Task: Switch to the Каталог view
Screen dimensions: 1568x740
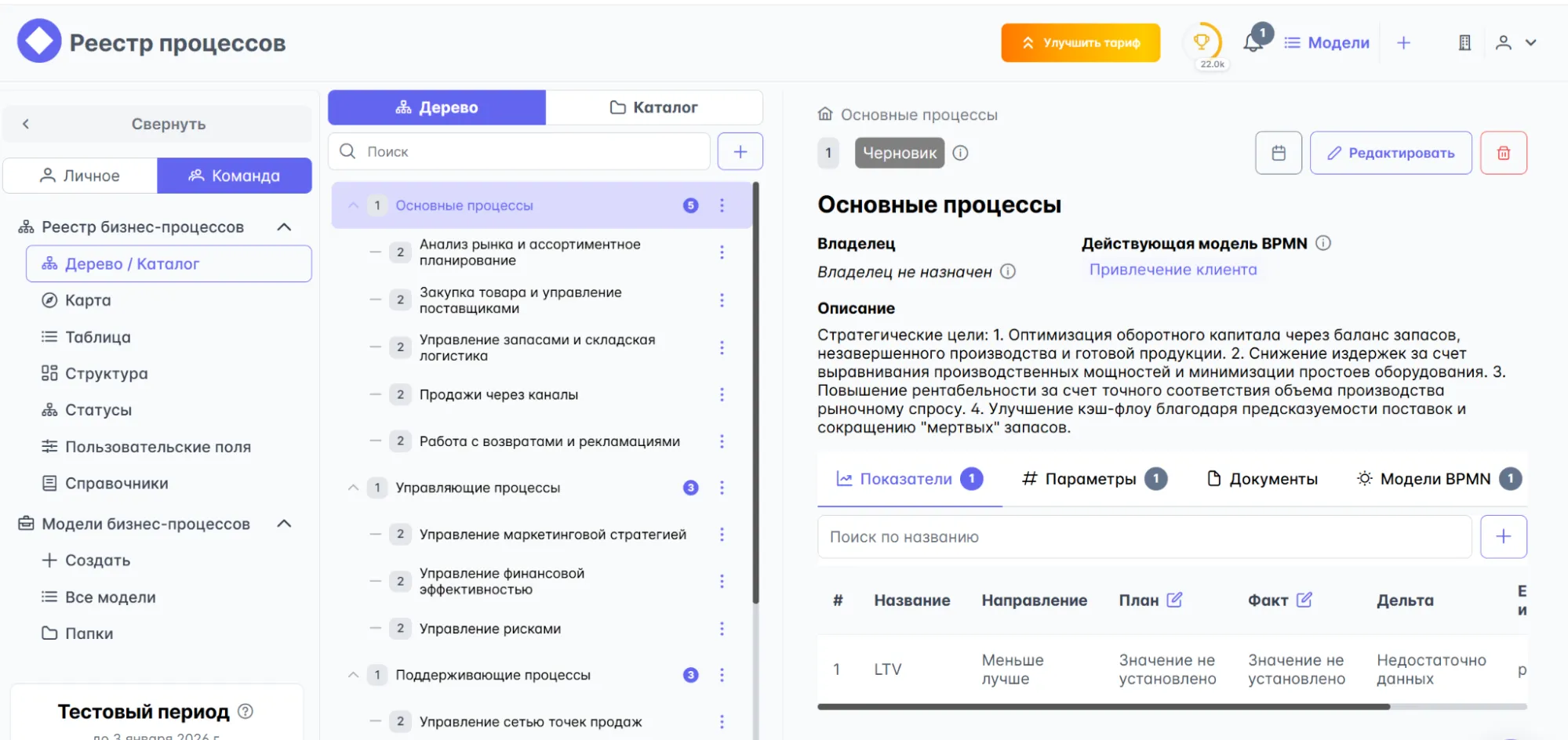Action: pos(653,107)
